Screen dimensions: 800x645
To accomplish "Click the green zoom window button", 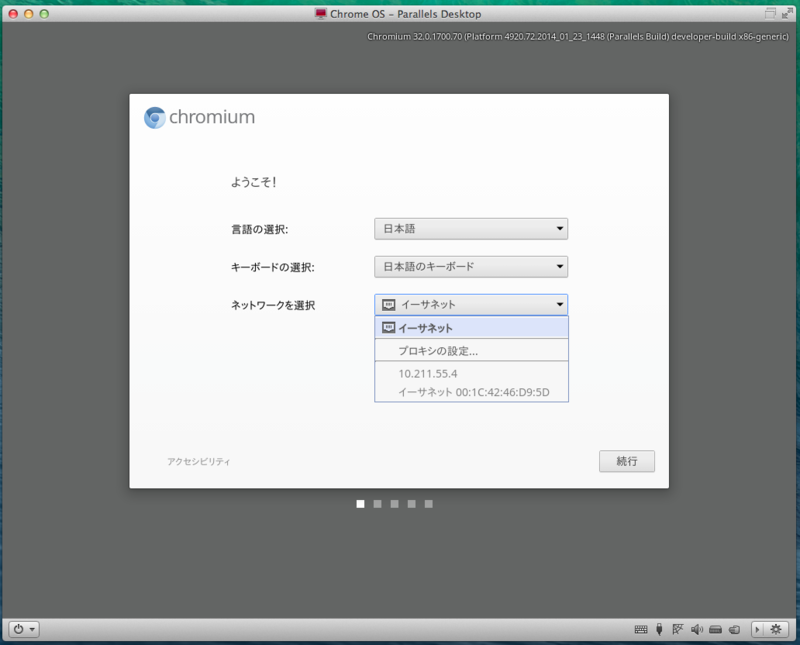I will point(44,14).
